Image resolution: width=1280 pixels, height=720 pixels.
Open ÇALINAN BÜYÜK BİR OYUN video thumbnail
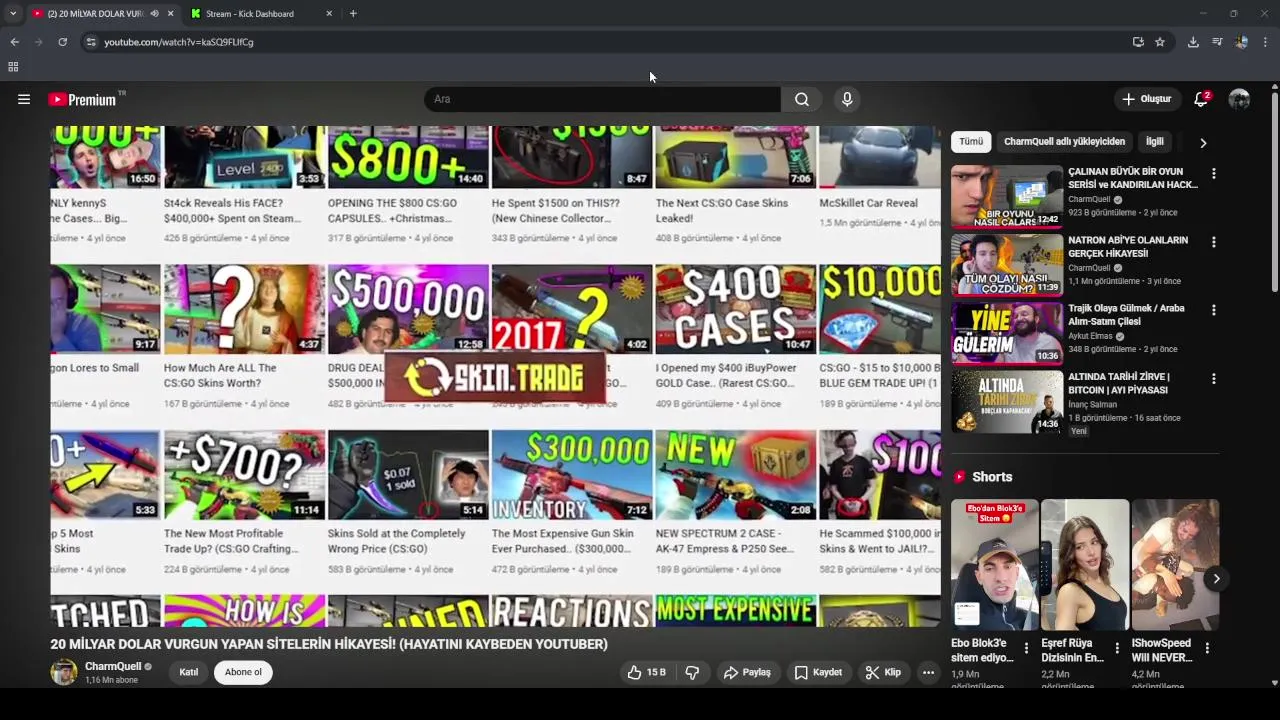[x=1006, y=196]
